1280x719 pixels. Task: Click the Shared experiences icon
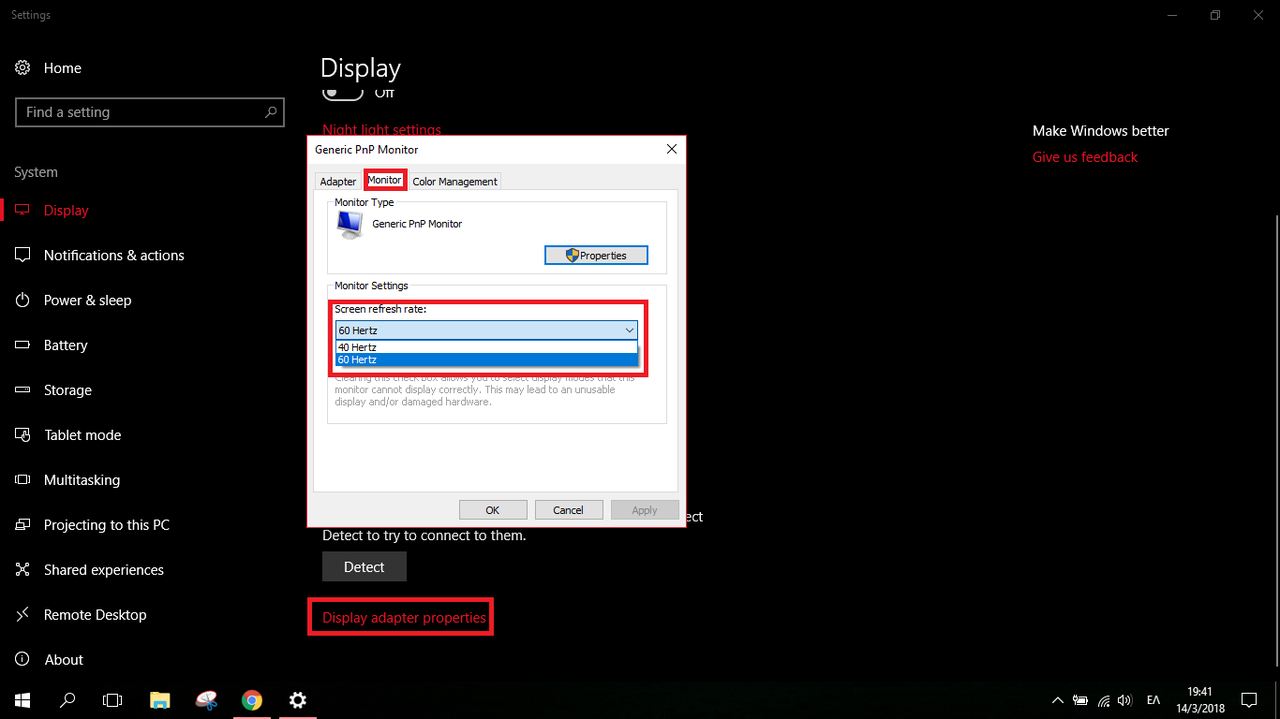pos(23,570)
